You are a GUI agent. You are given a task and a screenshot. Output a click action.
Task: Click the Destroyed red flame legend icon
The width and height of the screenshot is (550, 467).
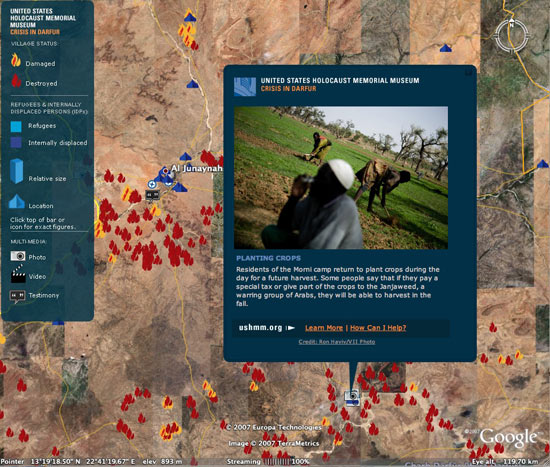pos(16,80)
